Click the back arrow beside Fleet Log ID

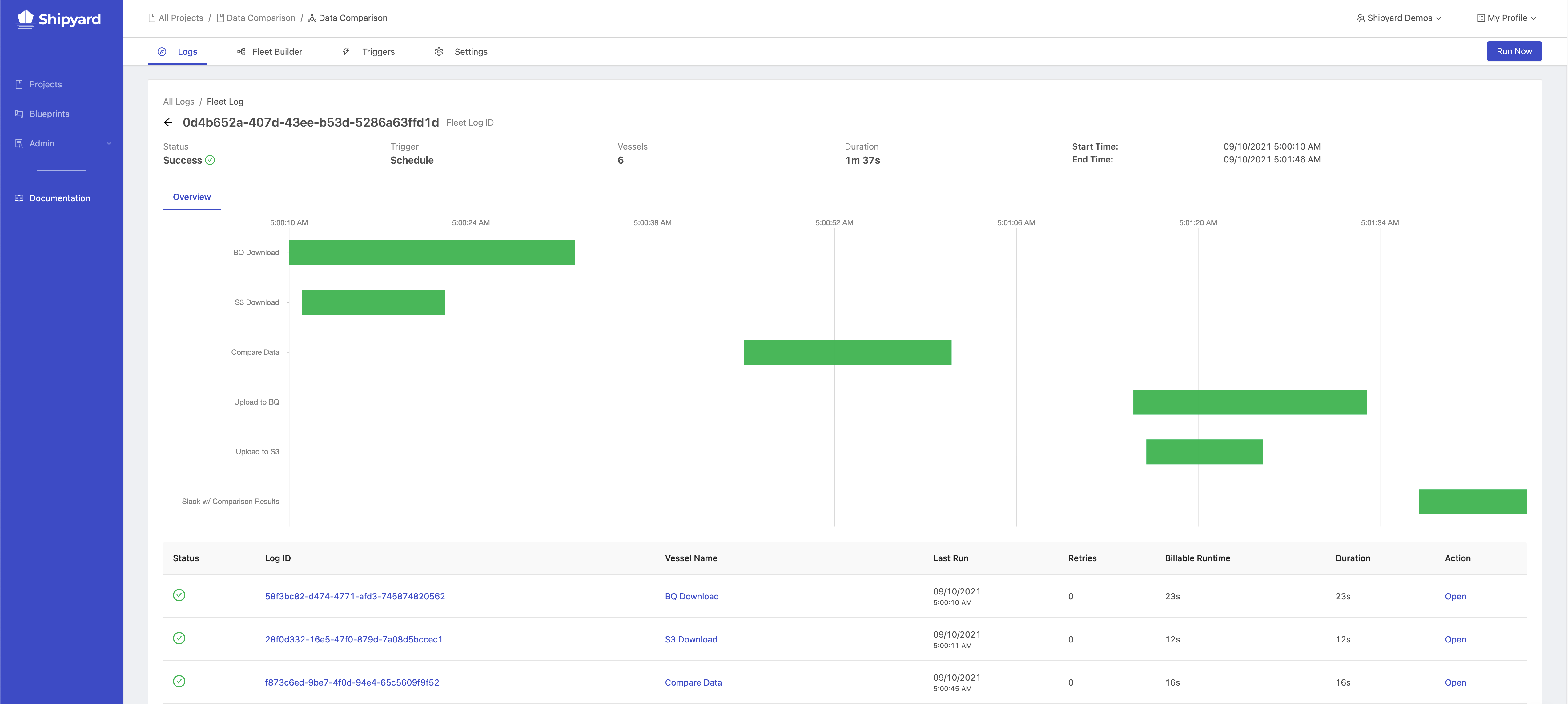[x=168, y=122]
